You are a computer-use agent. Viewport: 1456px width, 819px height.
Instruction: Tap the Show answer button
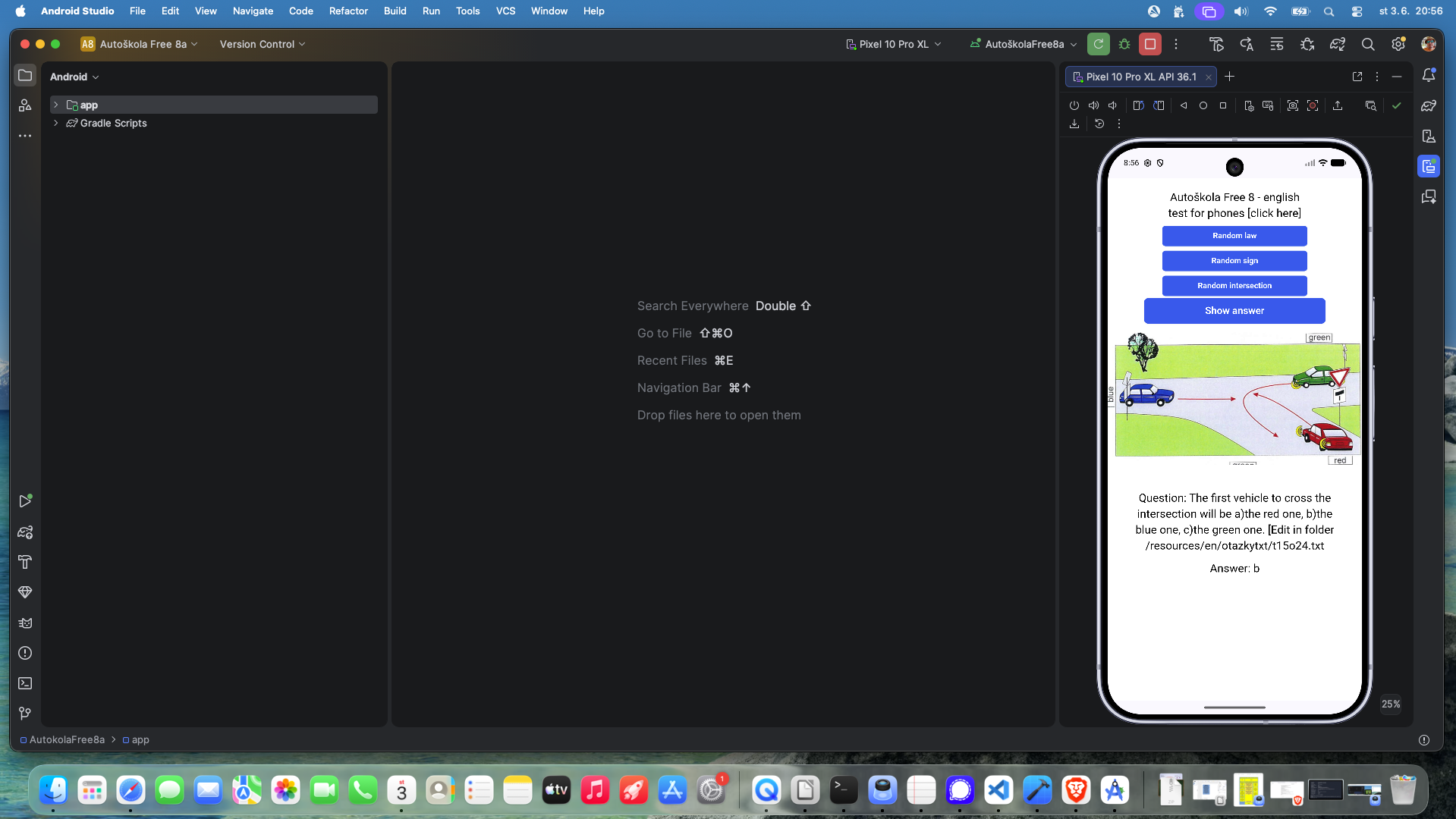(x=1234, y=311)
